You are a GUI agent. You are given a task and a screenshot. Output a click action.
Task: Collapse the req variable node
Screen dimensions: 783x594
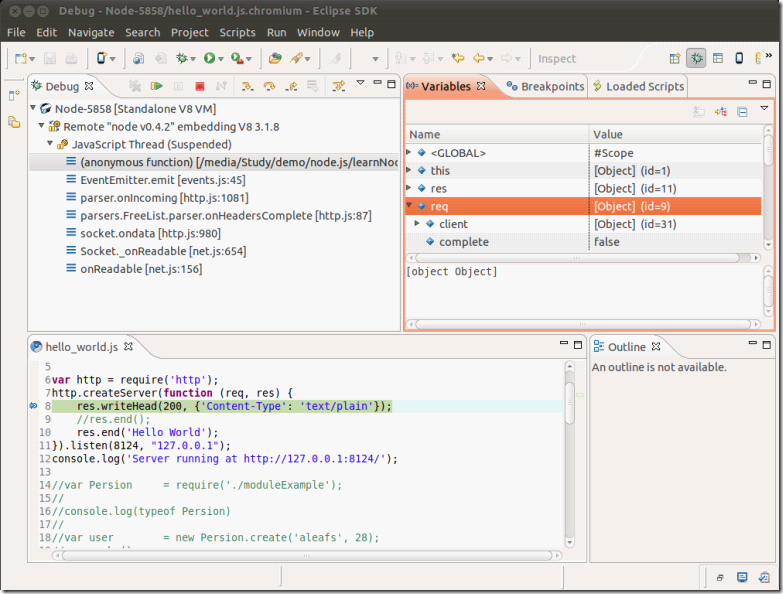click(x=409, y=207)
